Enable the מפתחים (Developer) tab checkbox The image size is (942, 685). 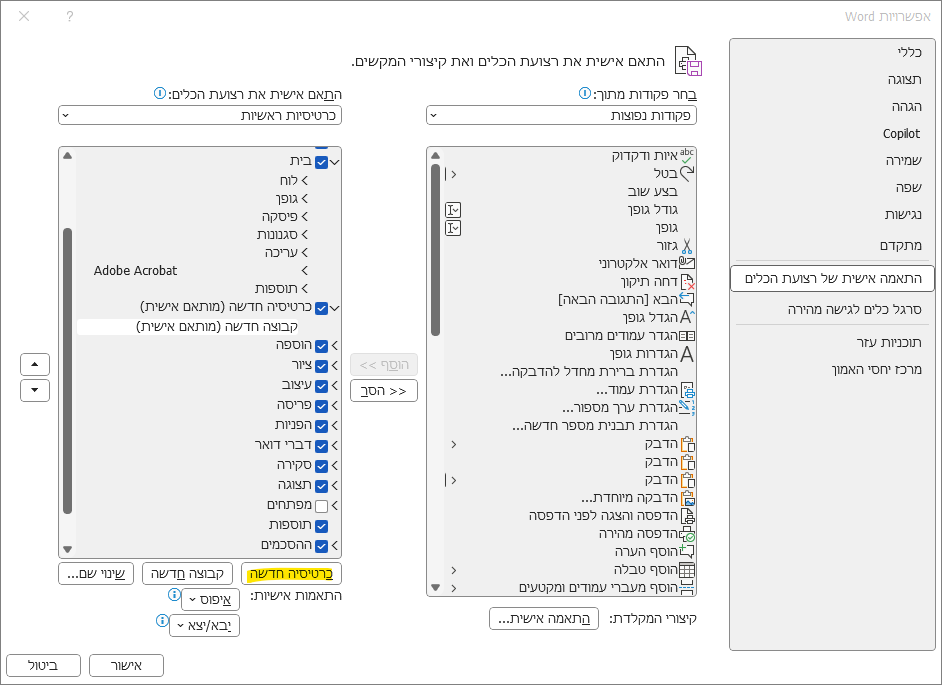pyautogui.click(x=321, y=506)
